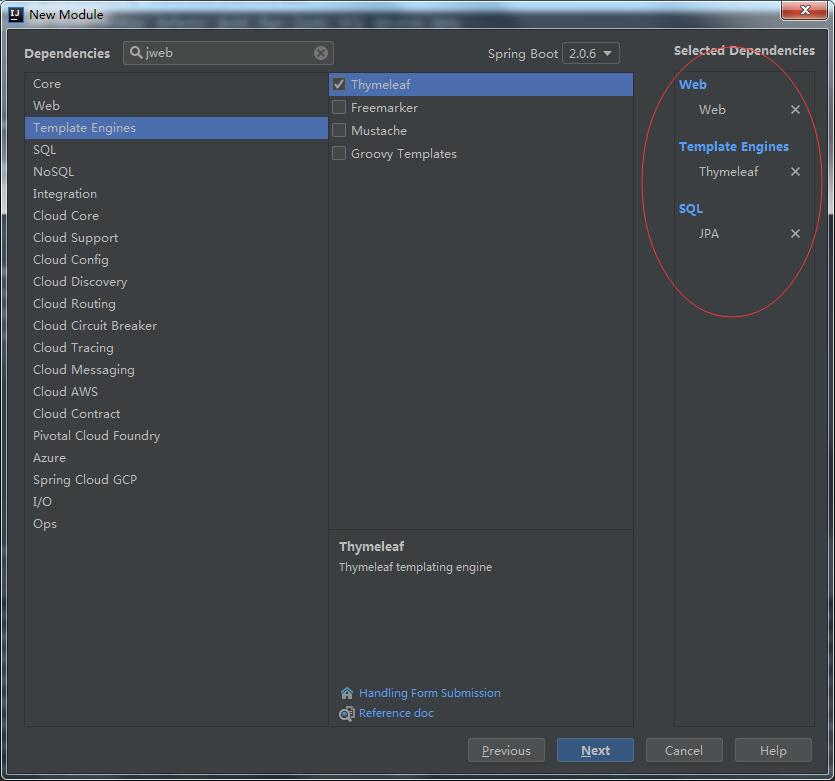Select the Core category
The height and width of the screenshot is (781, 835).
point(176,84)
